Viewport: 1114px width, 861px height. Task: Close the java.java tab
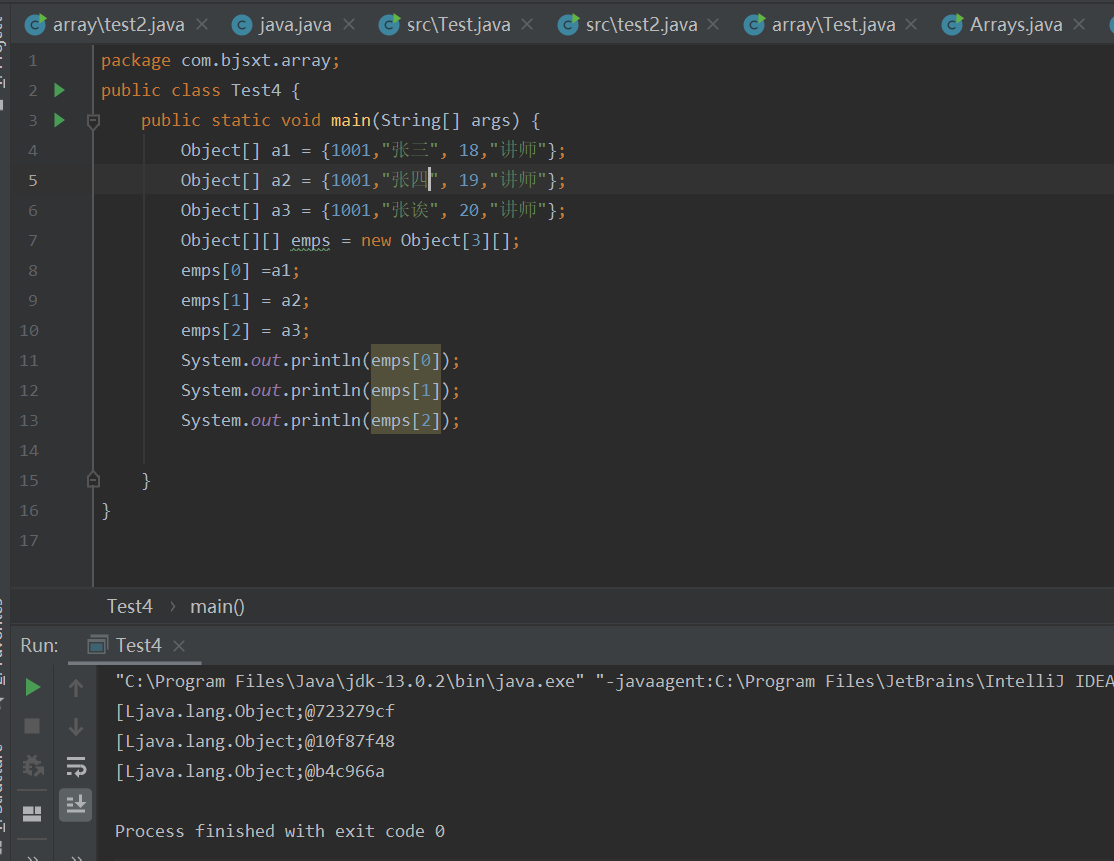[349, 25]
